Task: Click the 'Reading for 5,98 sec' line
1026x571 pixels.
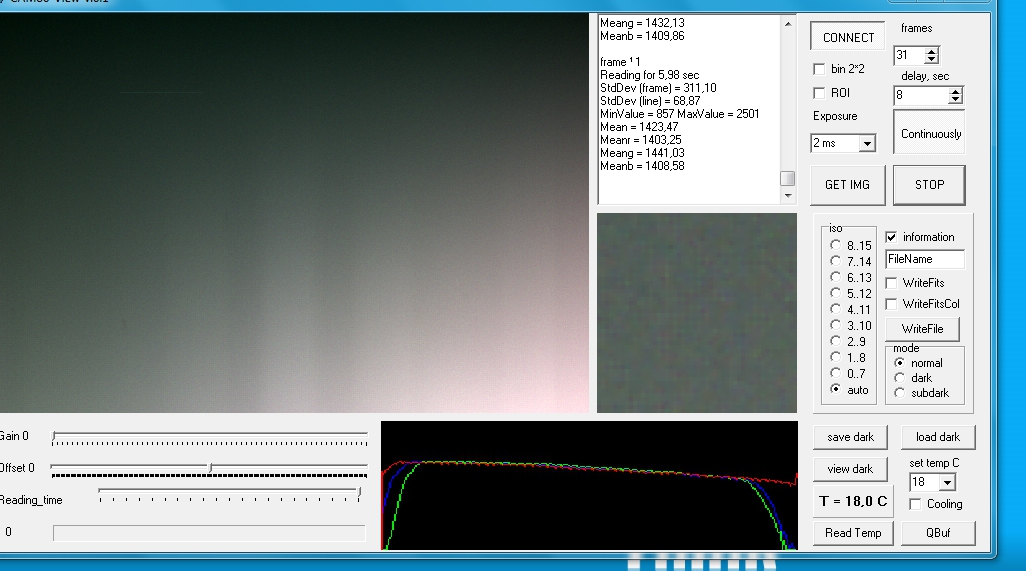Action: tap(650, 75)
